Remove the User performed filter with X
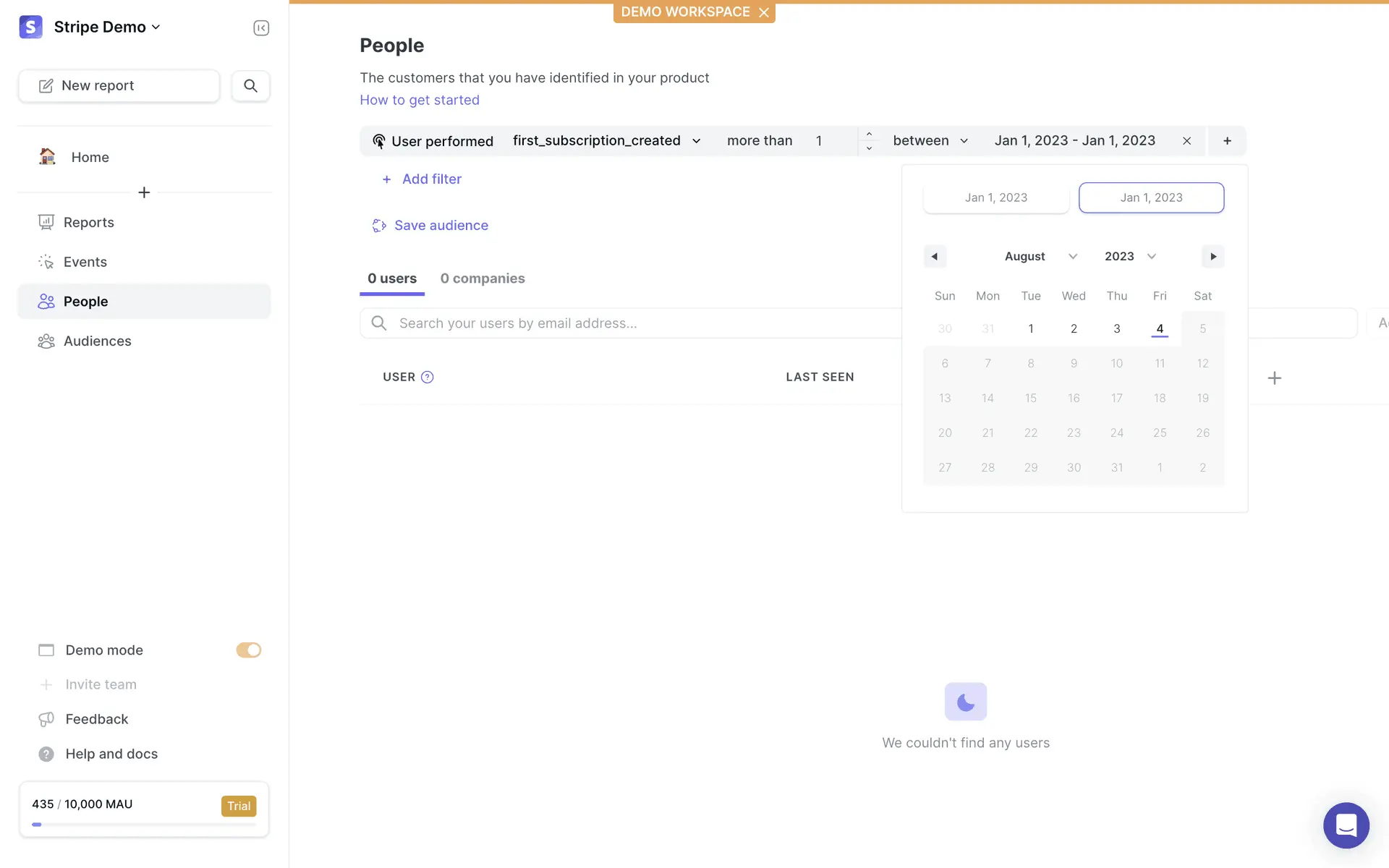The height and width of the screenshot is (868, 1389). 1186,141
